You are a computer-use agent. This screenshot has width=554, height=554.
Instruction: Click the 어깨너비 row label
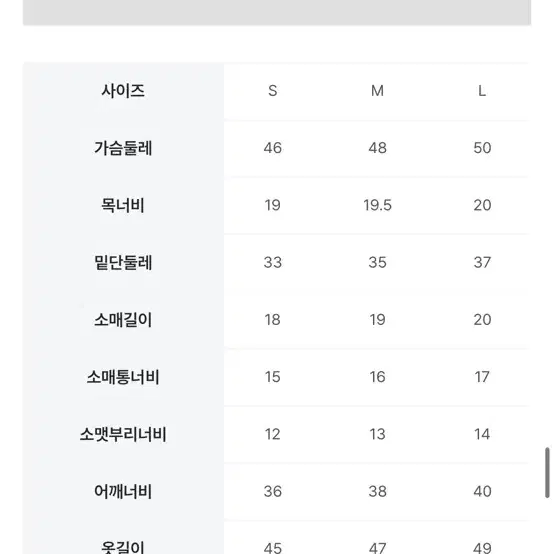click(x=123, y=491)
